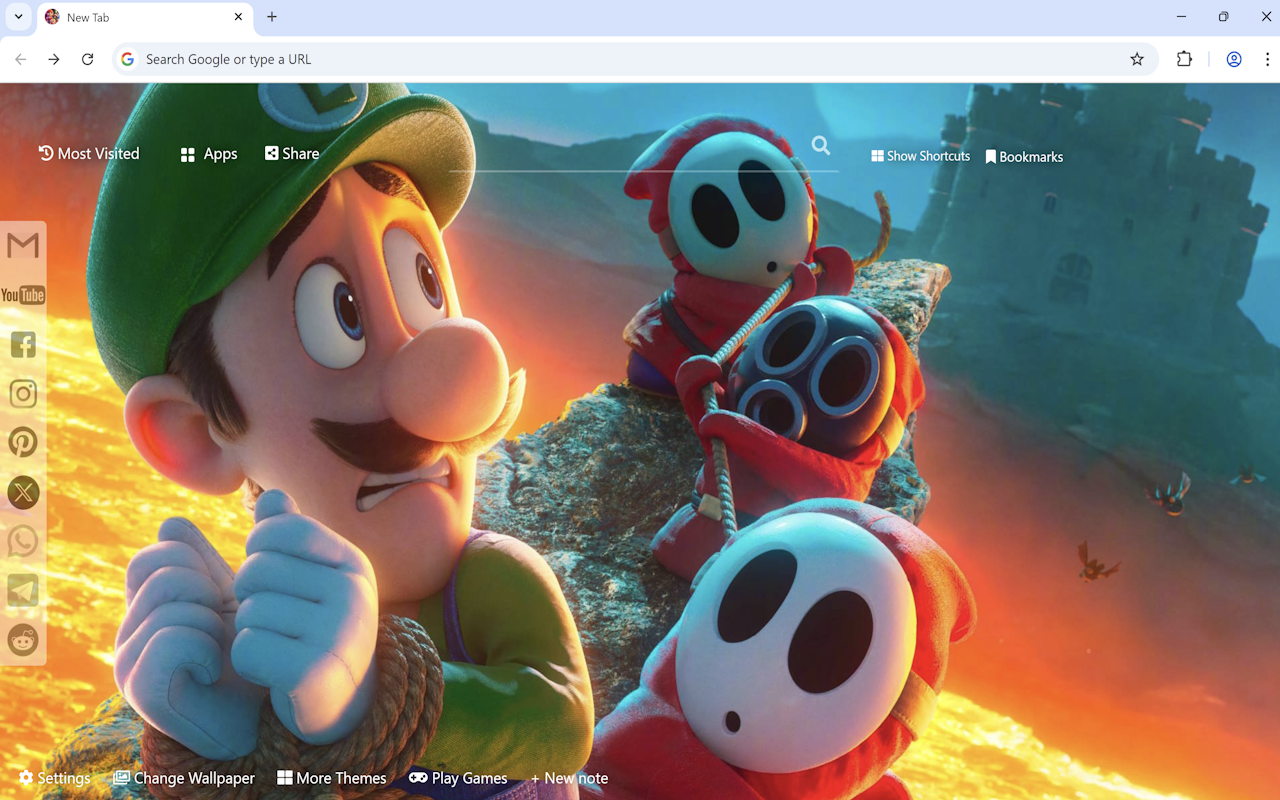Open YouTube from the left sidebar

tap(22, 294)
